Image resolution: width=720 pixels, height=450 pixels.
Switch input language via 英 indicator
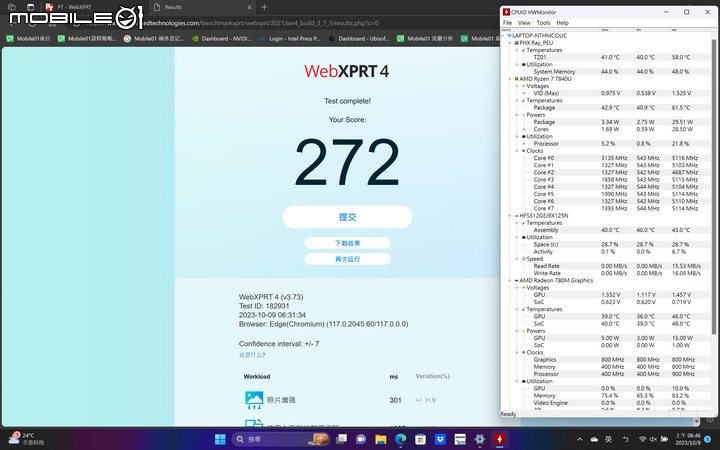click(608, 439)
